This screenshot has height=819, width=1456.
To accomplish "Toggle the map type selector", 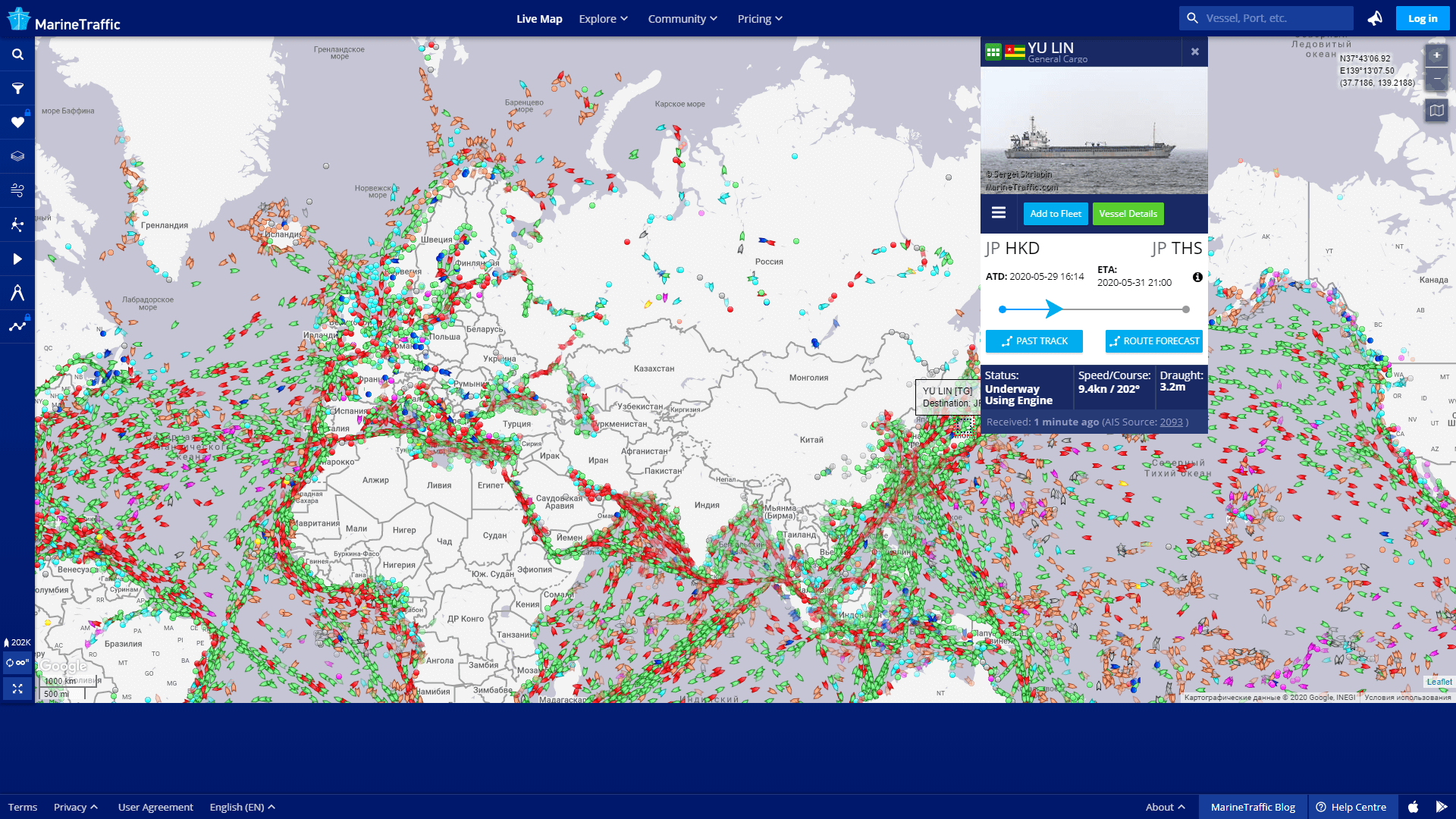I will click(x=1436, y=111).
